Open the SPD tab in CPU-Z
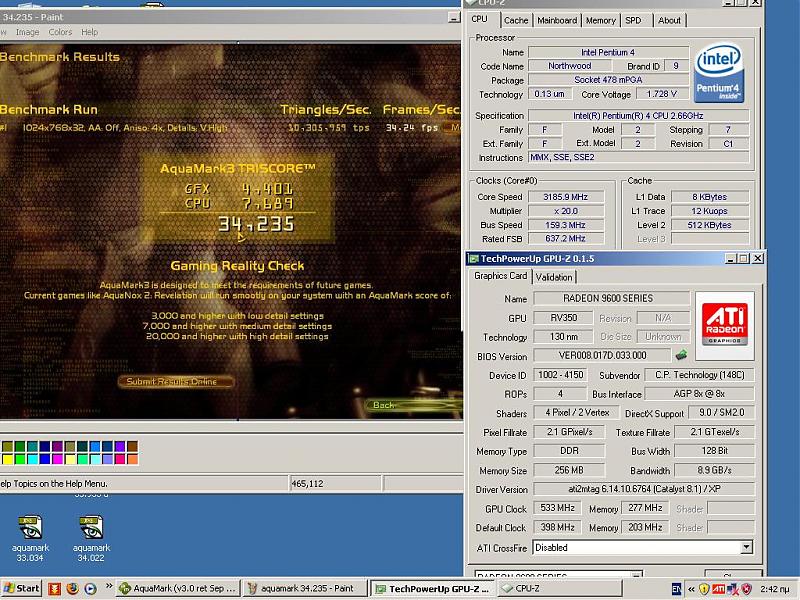800x600 pixels. click(633, 20)
